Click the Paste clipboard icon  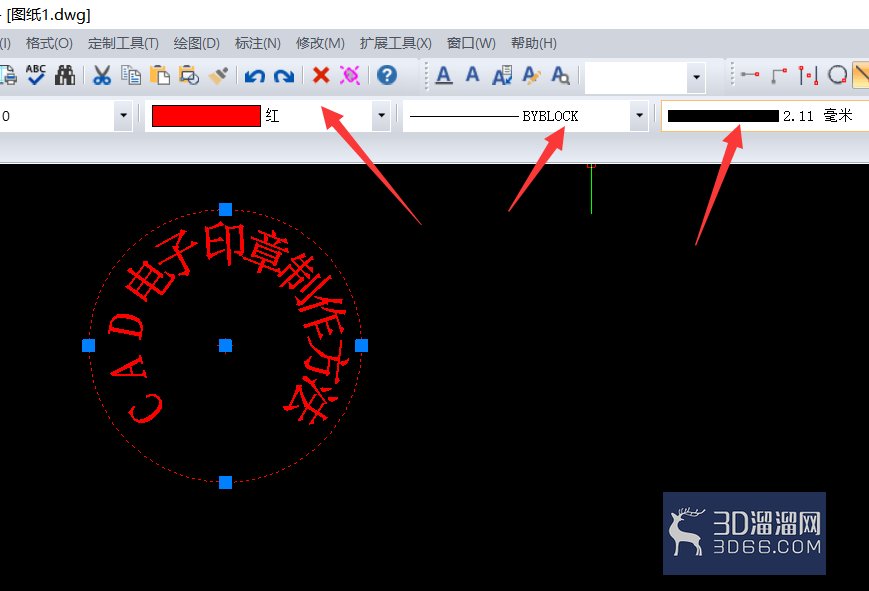coord(160,75)
